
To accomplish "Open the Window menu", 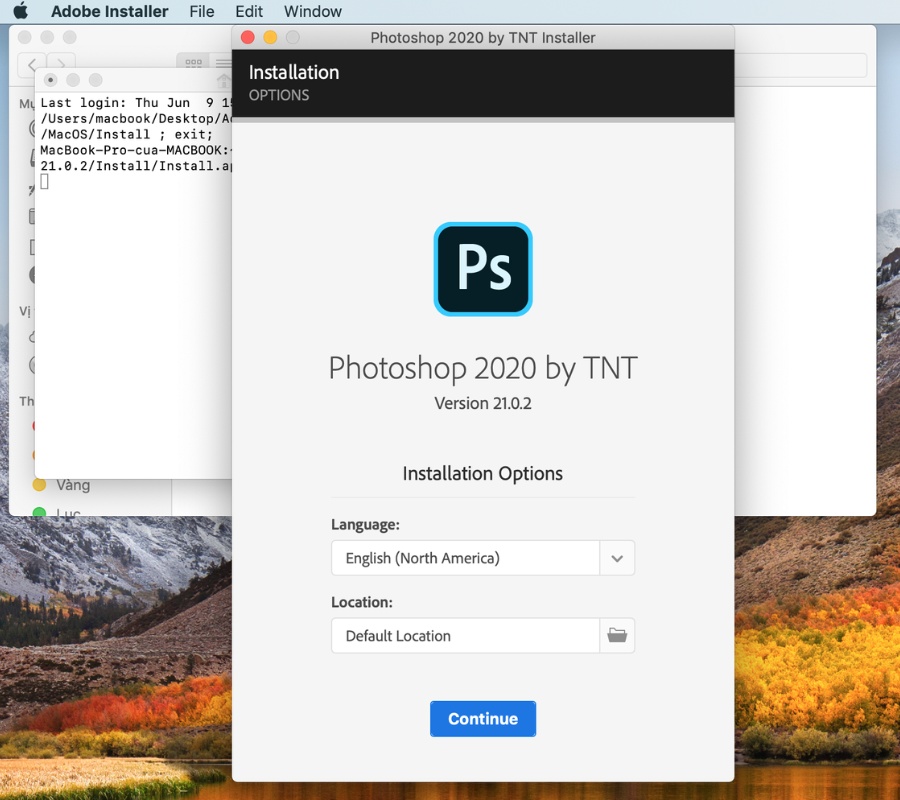I will click(x=312, y=12).
